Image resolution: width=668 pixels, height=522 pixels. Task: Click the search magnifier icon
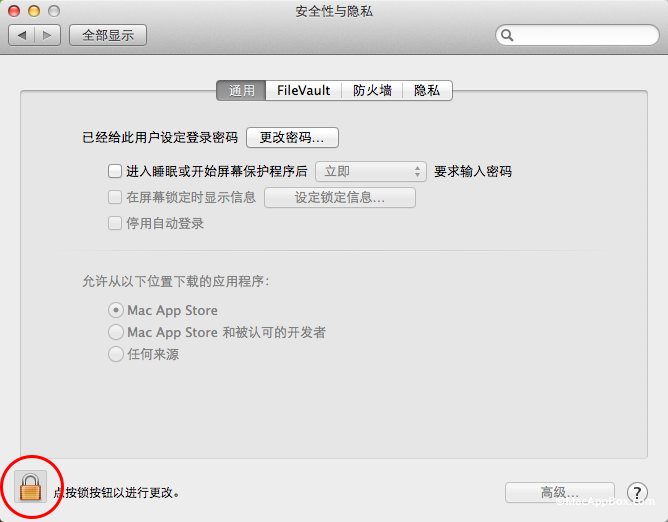pyautogui.click(x=508, y=35)
